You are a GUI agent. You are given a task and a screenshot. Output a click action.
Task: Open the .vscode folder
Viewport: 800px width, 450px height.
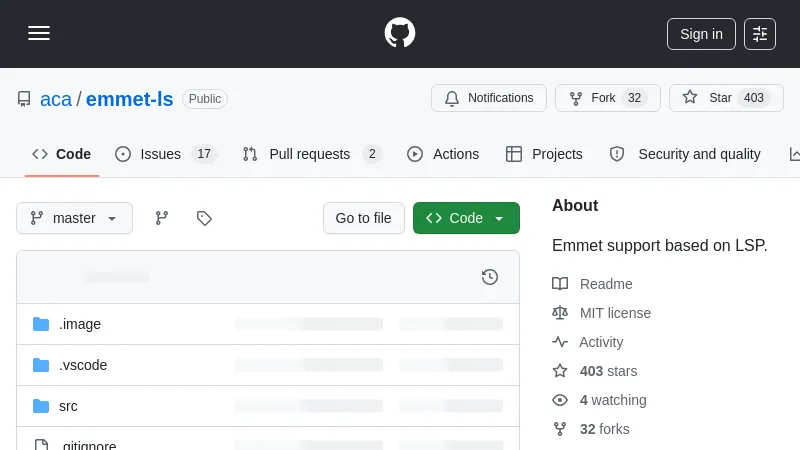point(83,365)
